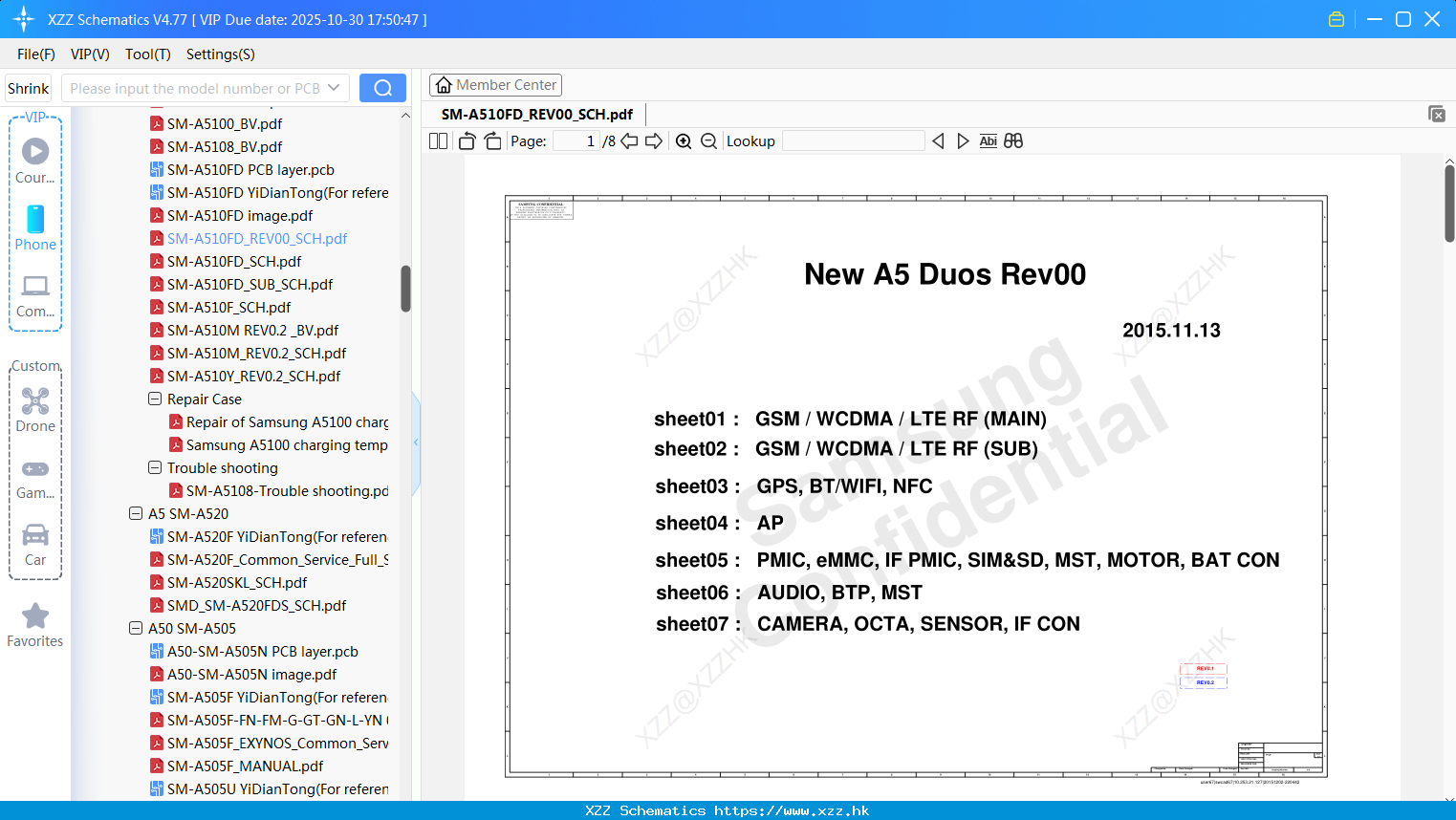The width and height of the screenshot is (1456, 820).
Task: Open the Game console category
Action: (x=35, y=478)
